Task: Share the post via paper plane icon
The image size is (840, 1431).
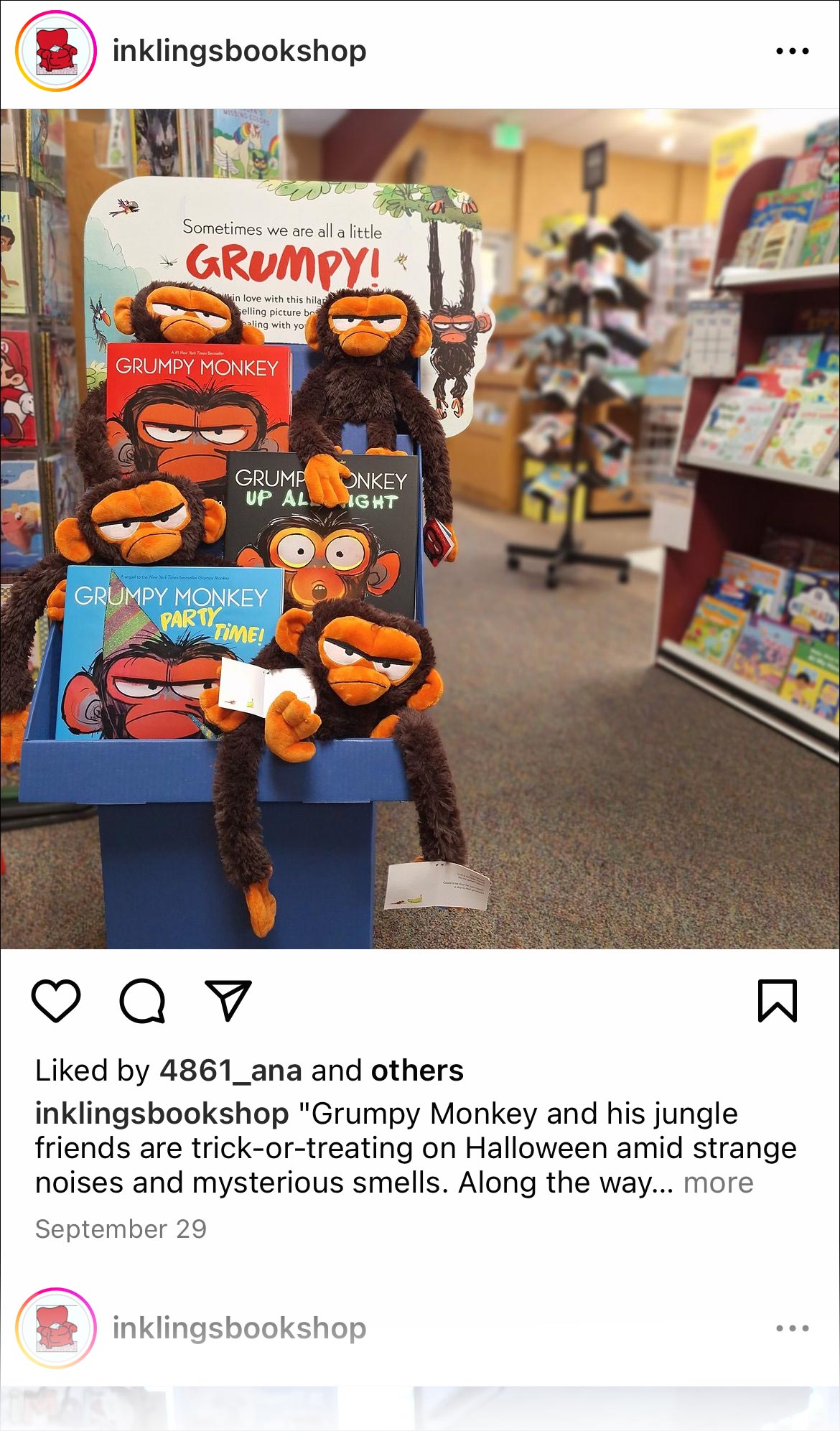Action: click(x=228, y=999)
